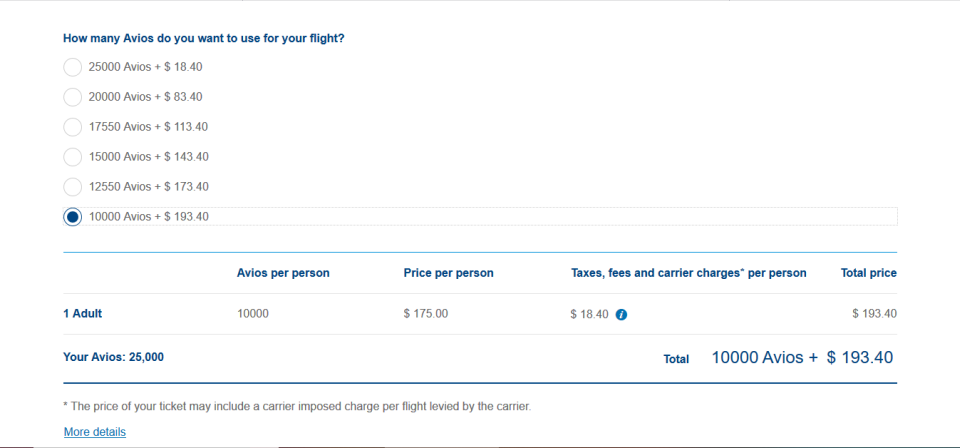Viewport: 960px width, 448px height.
Task: Click the '20000 Avios + $ 83.40' label text
Action: click(x=145, y=97)
